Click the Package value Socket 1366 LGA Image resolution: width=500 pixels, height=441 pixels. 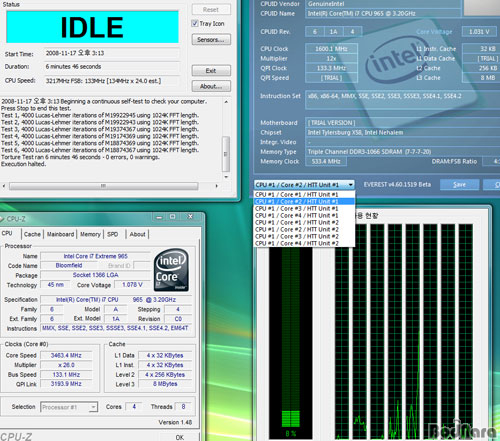point(95,275)
